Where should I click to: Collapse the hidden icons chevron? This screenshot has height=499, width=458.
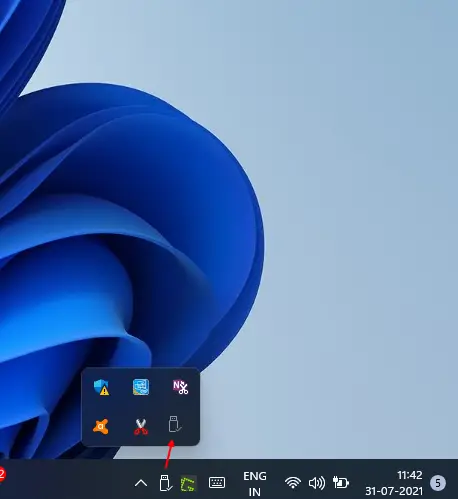coord(141,483)
